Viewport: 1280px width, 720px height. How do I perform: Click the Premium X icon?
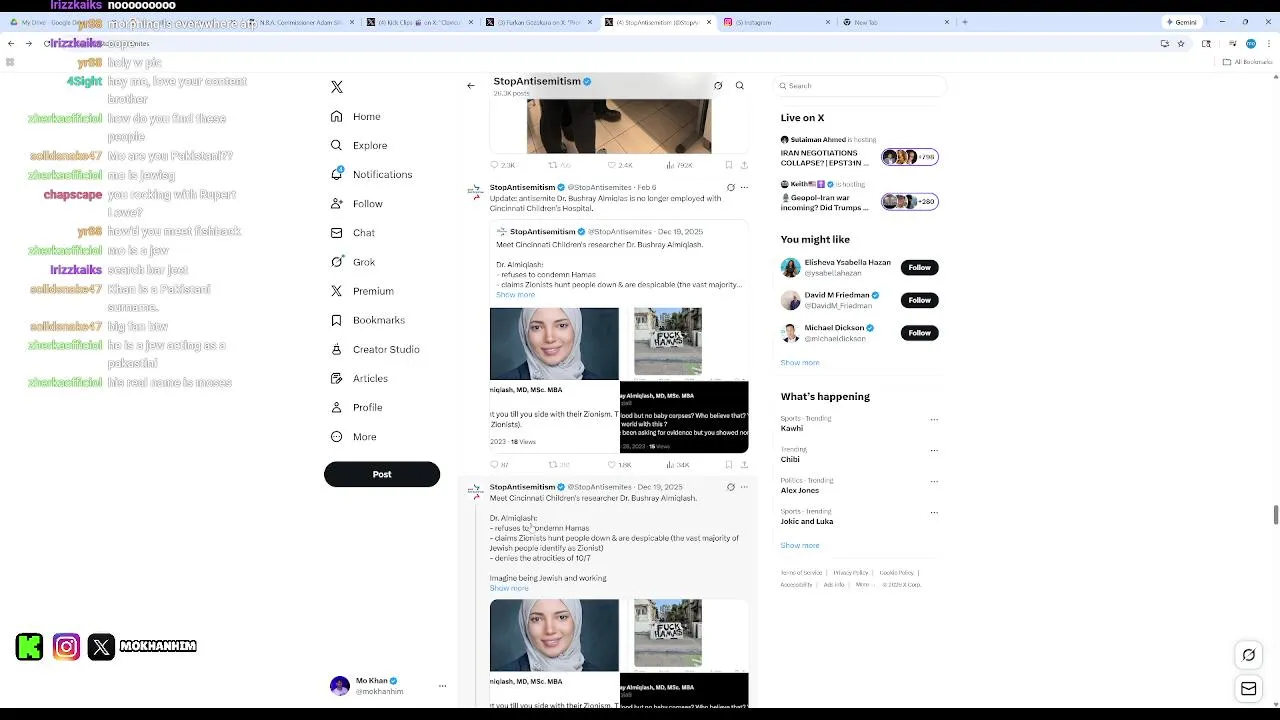tap(337, 291)
